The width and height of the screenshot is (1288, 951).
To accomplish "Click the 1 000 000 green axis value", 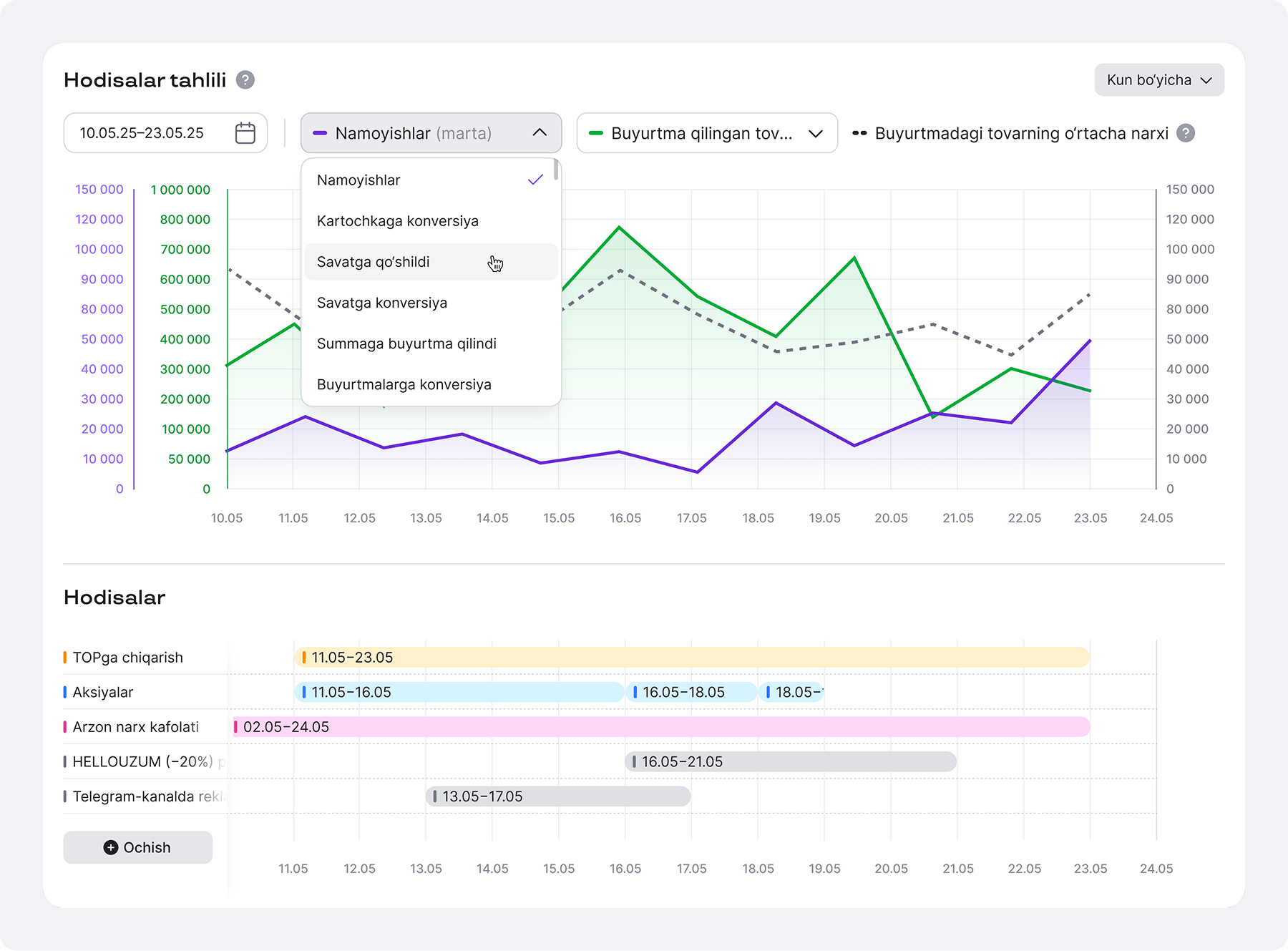I will 180,190.
